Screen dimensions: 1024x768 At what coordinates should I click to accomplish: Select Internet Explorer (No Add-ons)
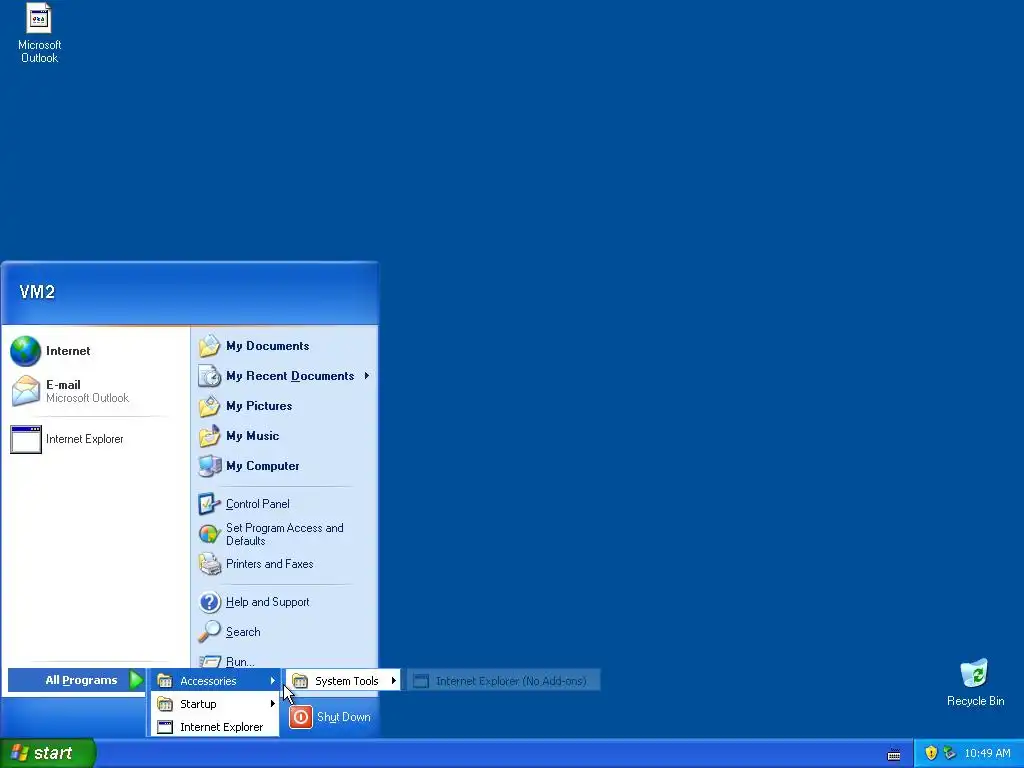(x=504, y=681)
